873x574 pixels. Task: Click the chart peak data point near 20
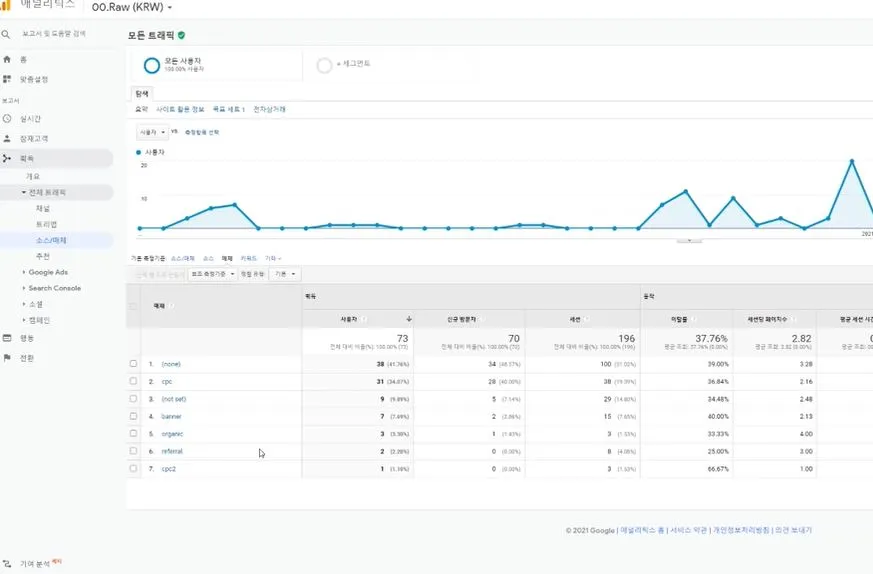pos(852,161)
